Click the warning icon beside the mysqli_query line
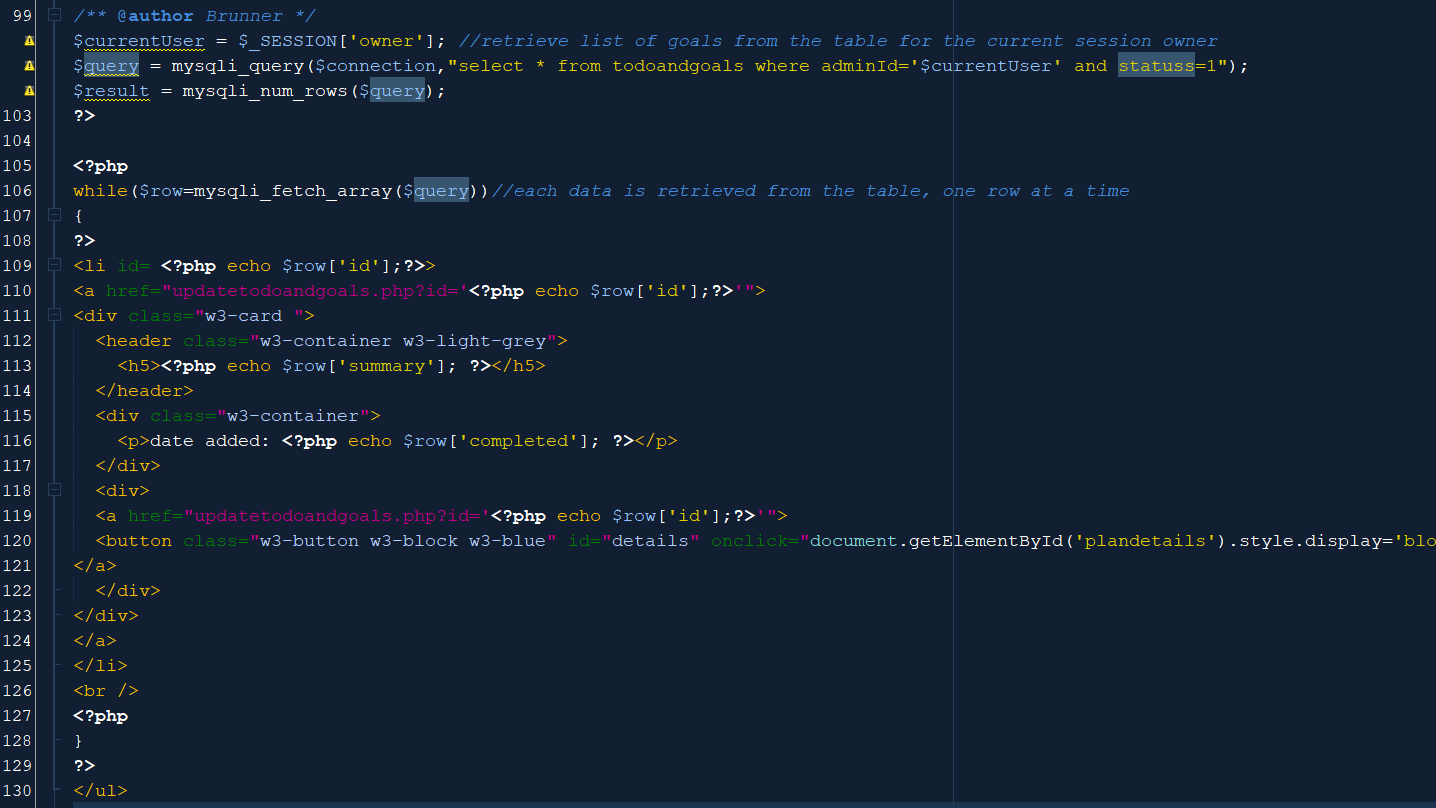The height and width of the screenshot is (808, 1436). point(28,66)
